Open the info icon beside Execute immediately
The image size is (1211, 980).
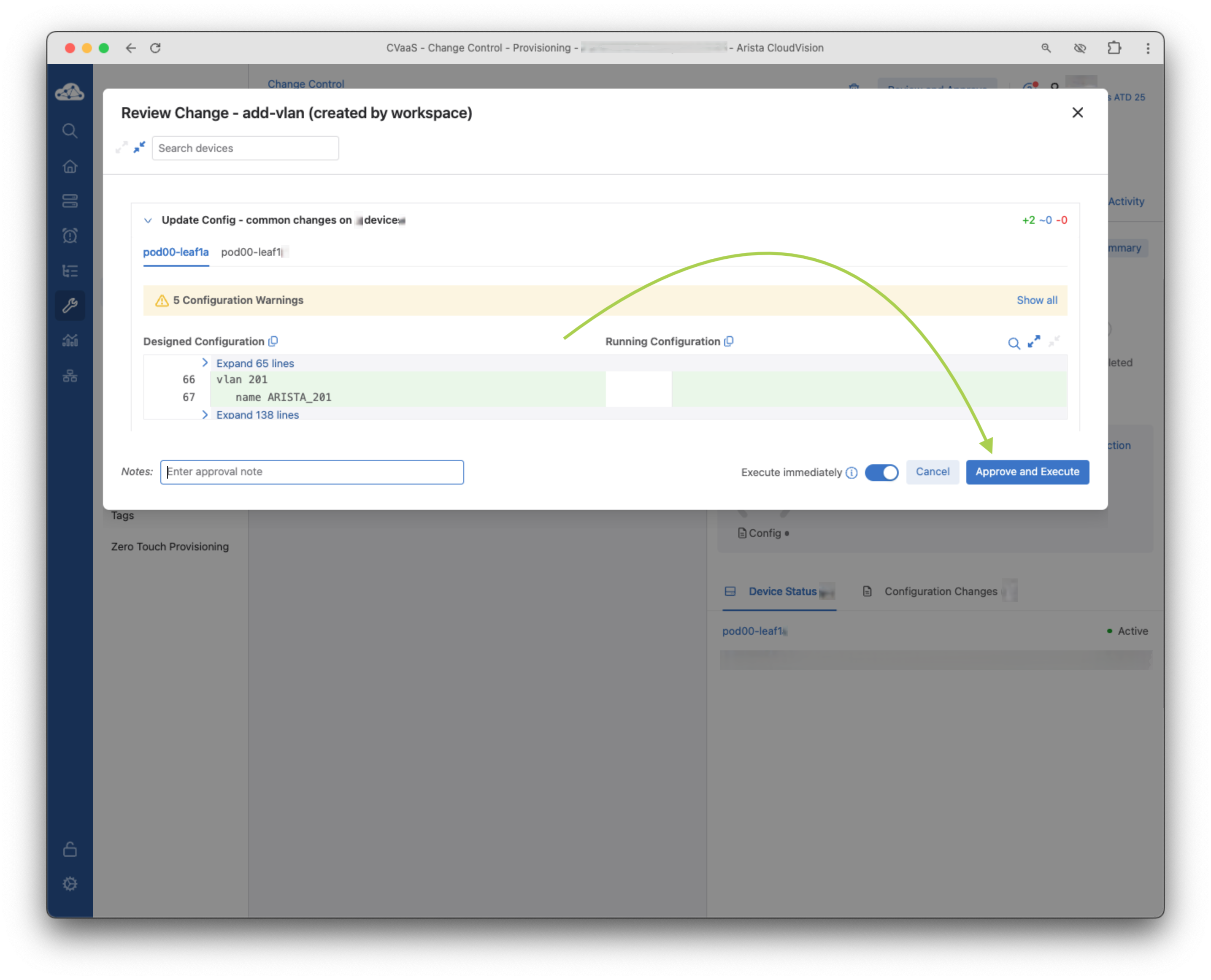[851, 473]
